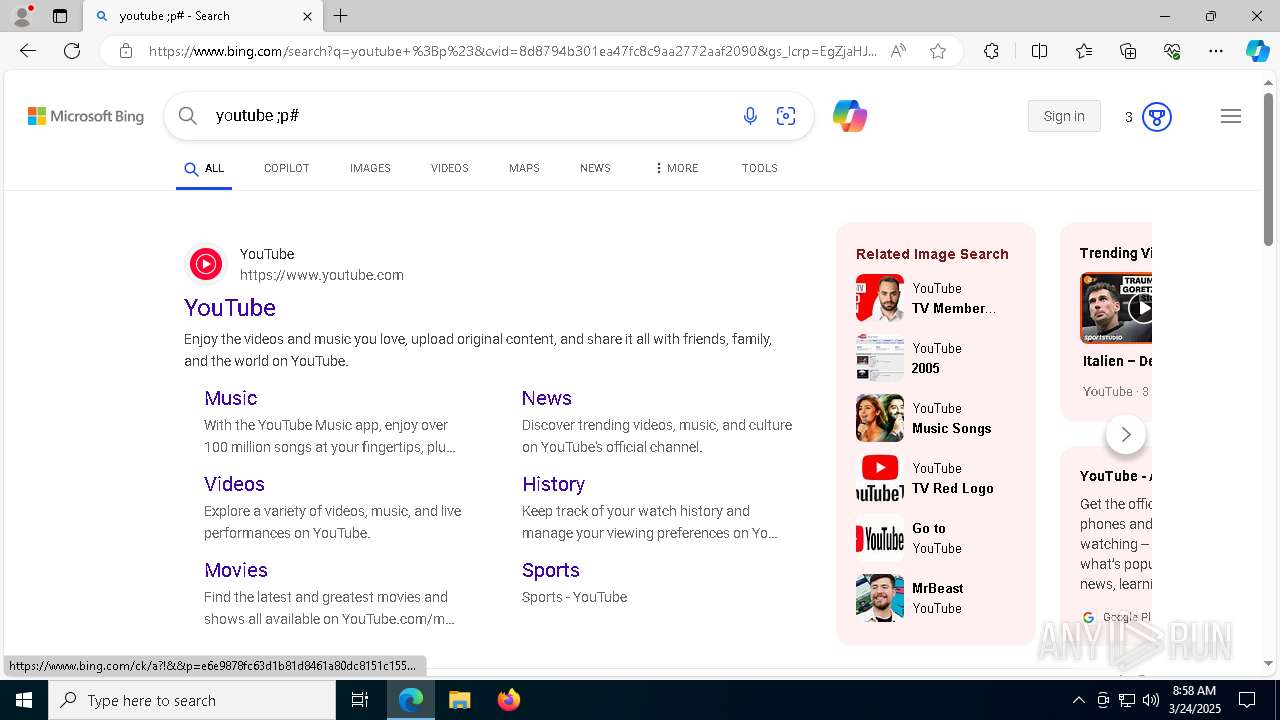The width and height of the screenshot is (1280, 720).
Task: Switch to the ALL results tab
Action: pos(204,168)
